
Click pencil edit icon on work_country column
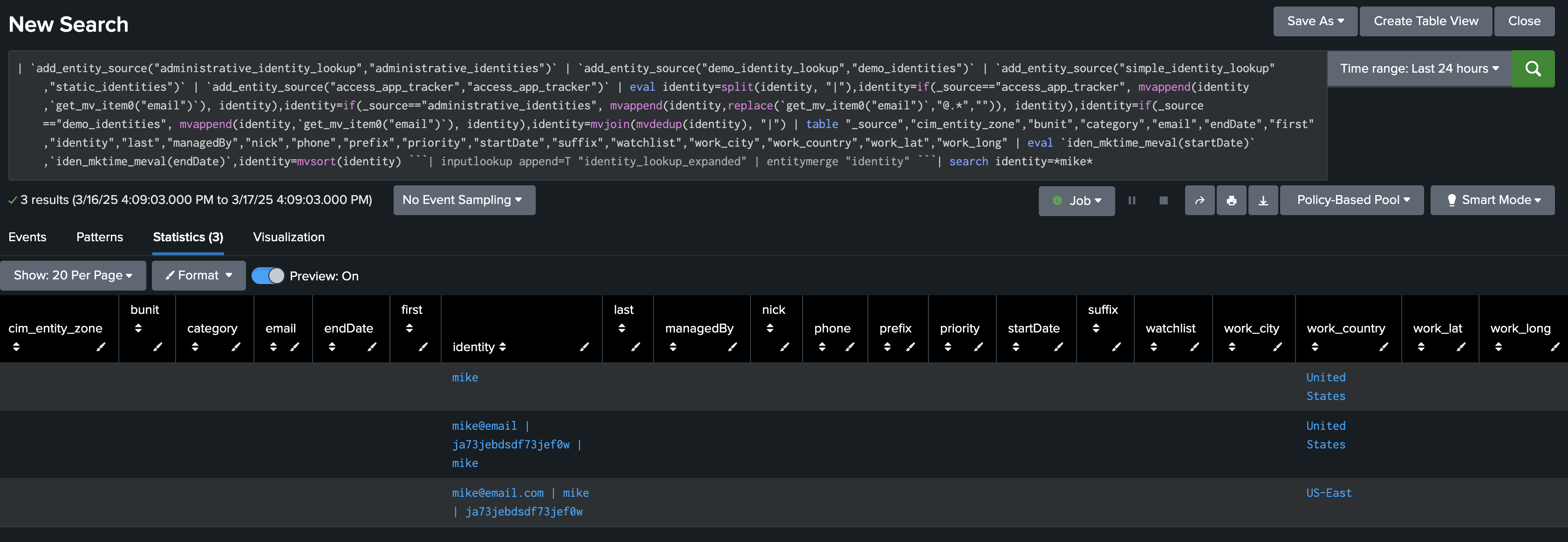point(1383,347)
